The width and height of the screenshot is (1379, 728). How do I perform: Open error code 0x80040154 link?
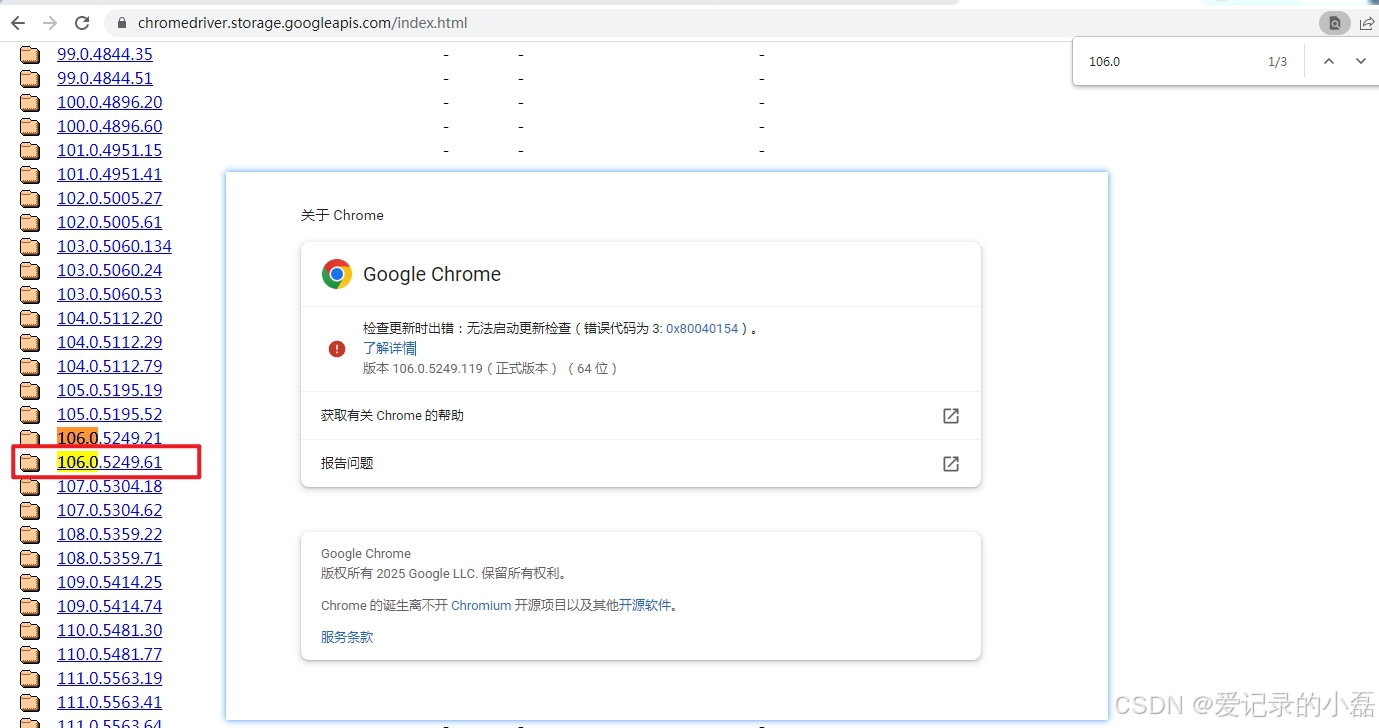702,328
